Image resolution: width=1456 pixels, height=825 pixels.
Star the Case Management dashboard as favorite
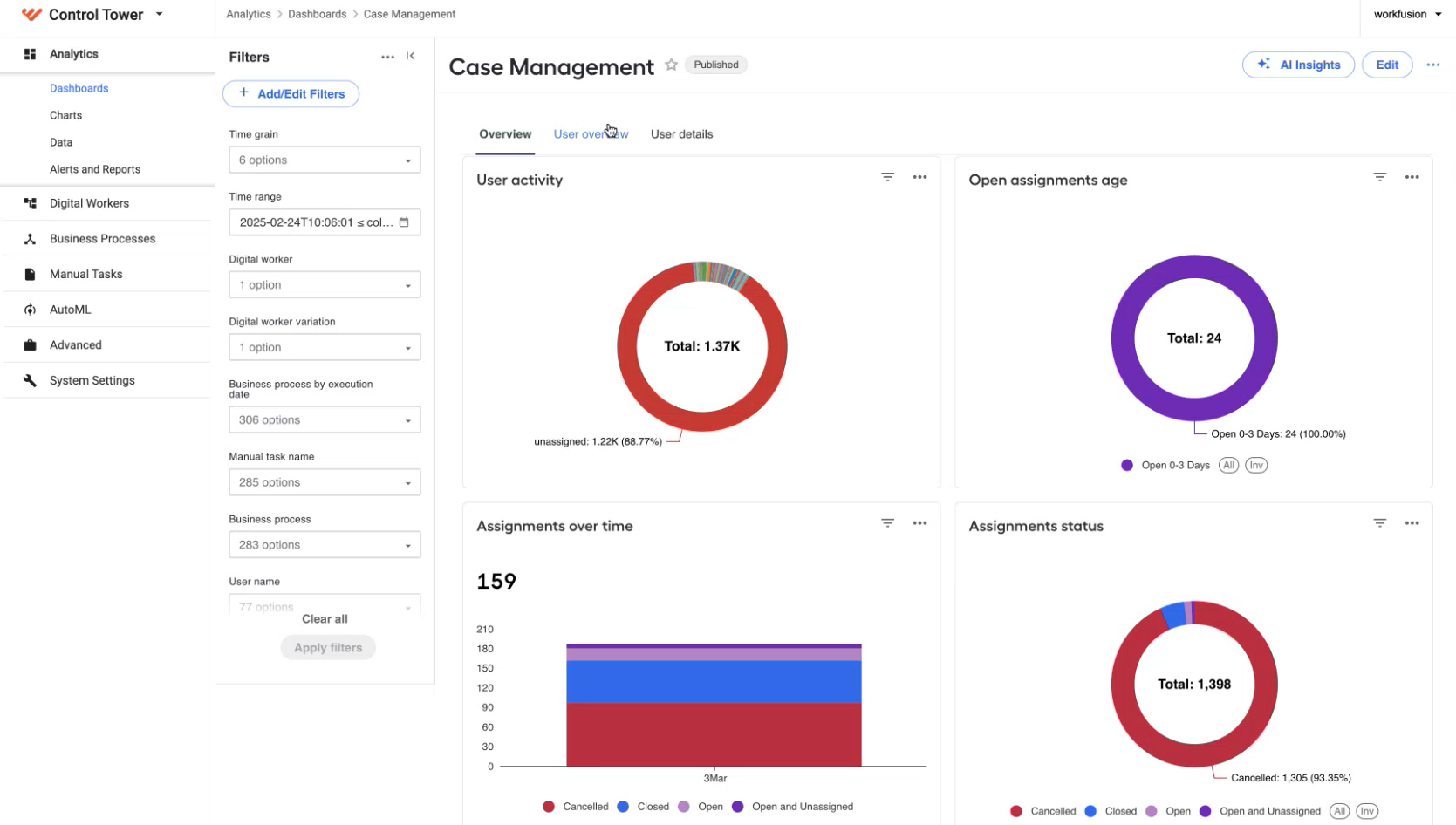(671, 65)
